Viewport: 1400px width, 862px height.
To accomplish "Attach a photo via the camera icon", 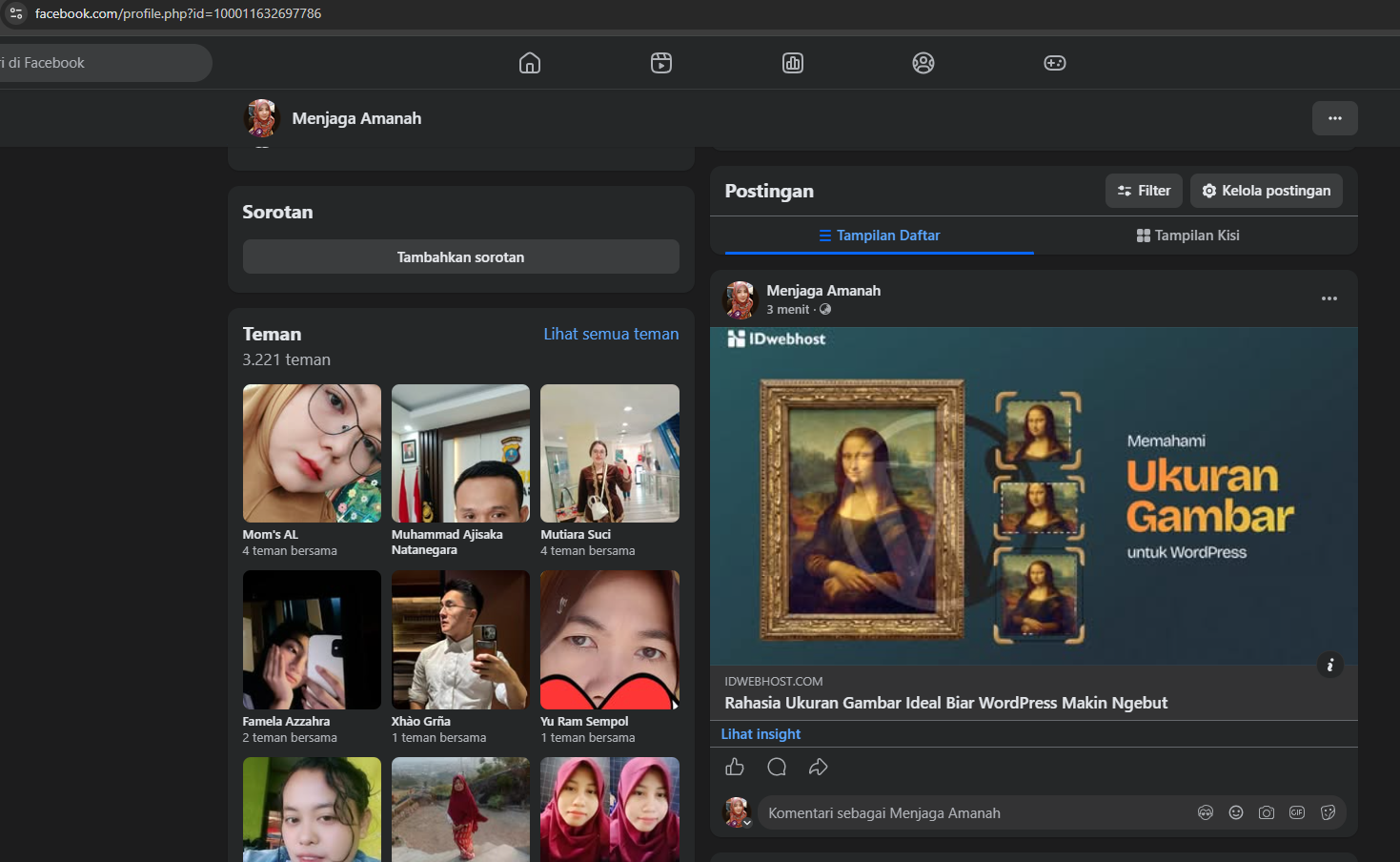I will [x=1267, y=812].
